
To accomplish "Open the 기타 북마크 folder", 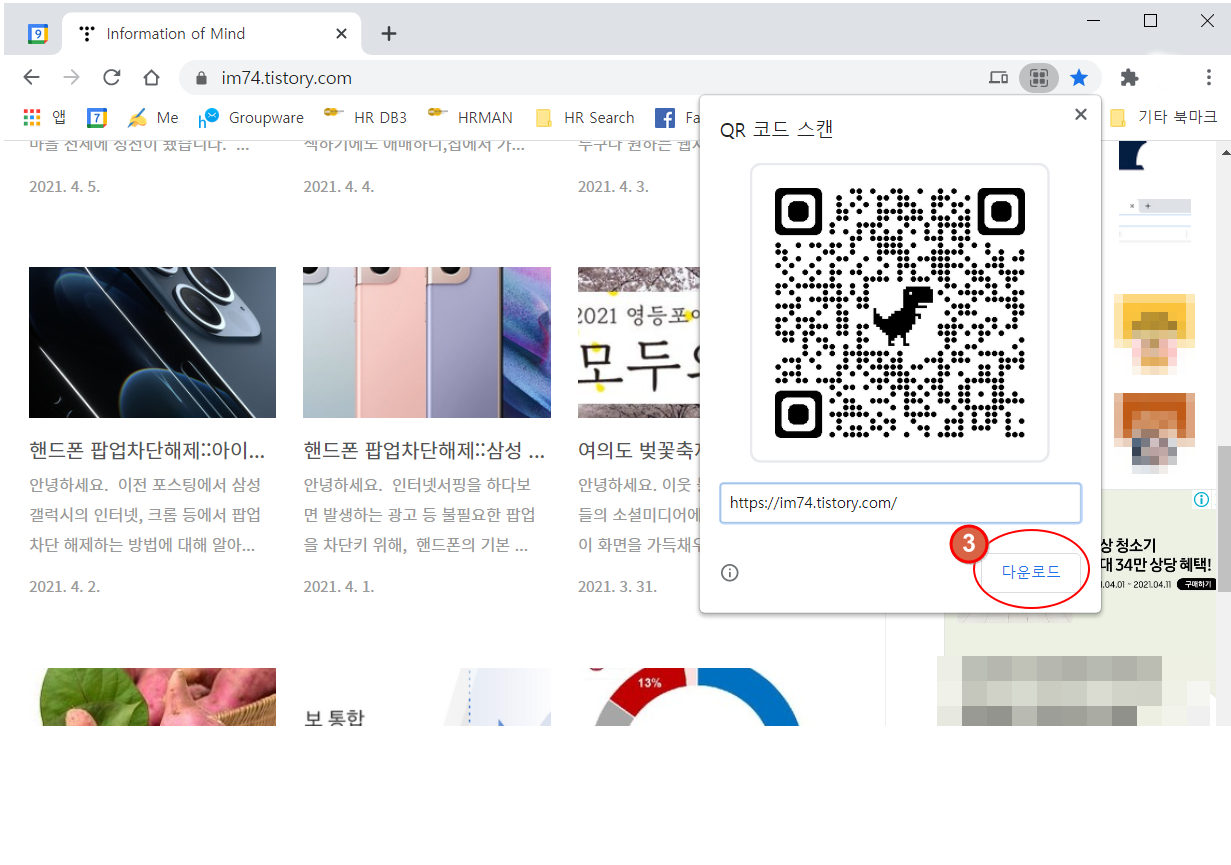I will point(1164,118).
